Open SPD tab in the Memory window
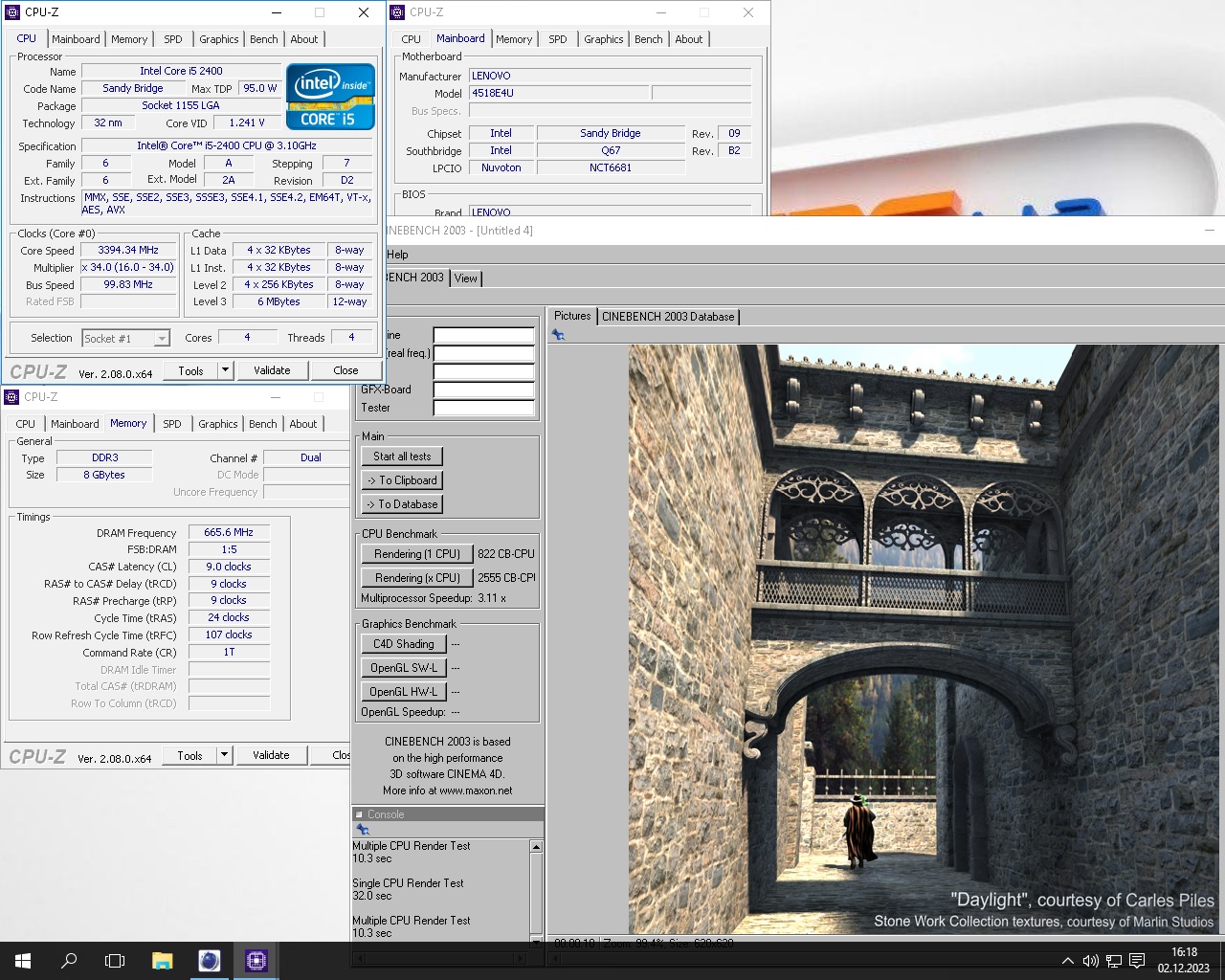The width and height of the screenshot is (1225, 980). (172, 424)
